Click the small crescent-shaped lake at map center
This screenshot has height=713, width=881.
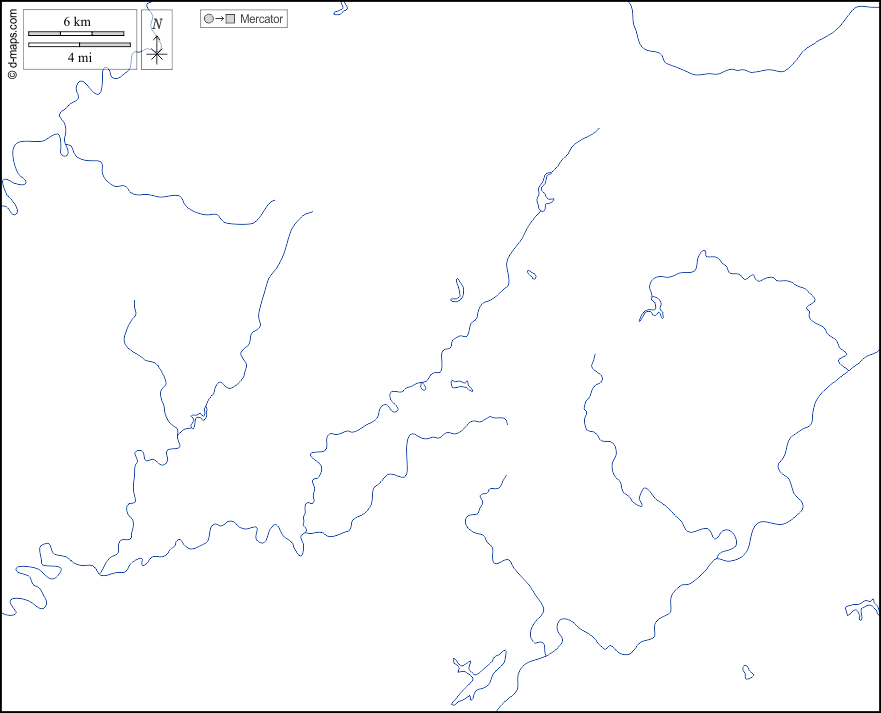[x=459, y=291]
